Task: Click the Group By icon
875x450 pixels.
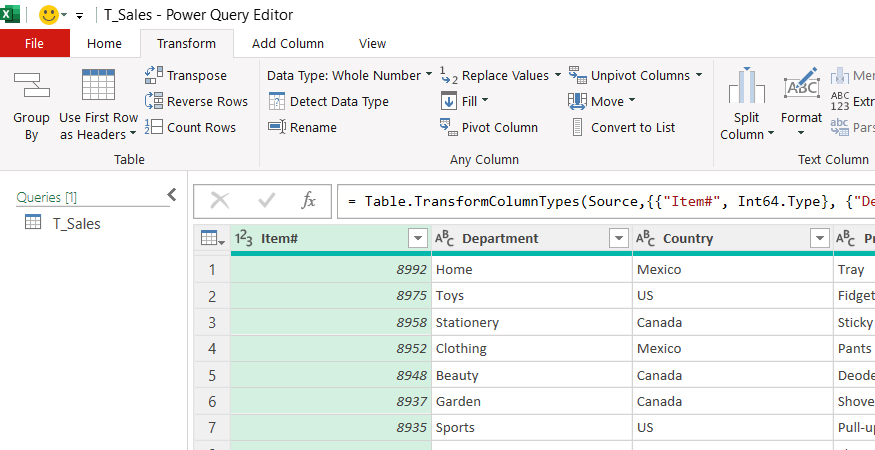Action: pos(31,85)
